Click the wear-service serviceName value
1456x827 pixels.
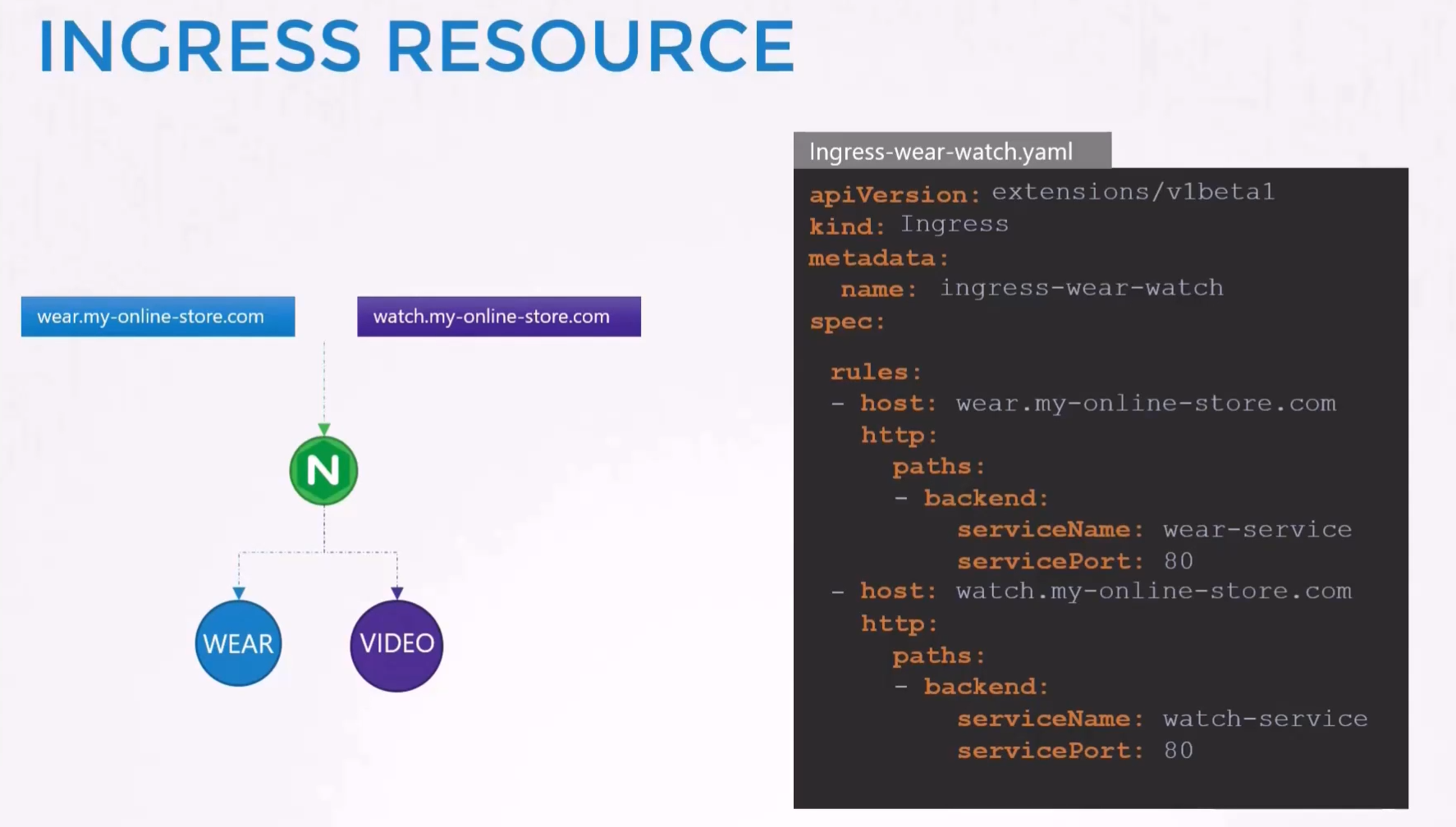point(1257,529)
